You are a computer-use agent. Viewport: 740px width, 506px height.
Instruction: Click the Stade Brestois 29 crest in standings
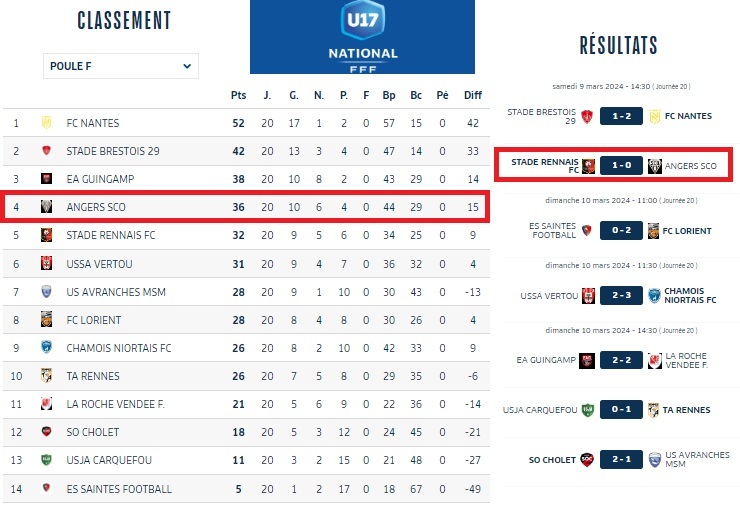point(46,151)
